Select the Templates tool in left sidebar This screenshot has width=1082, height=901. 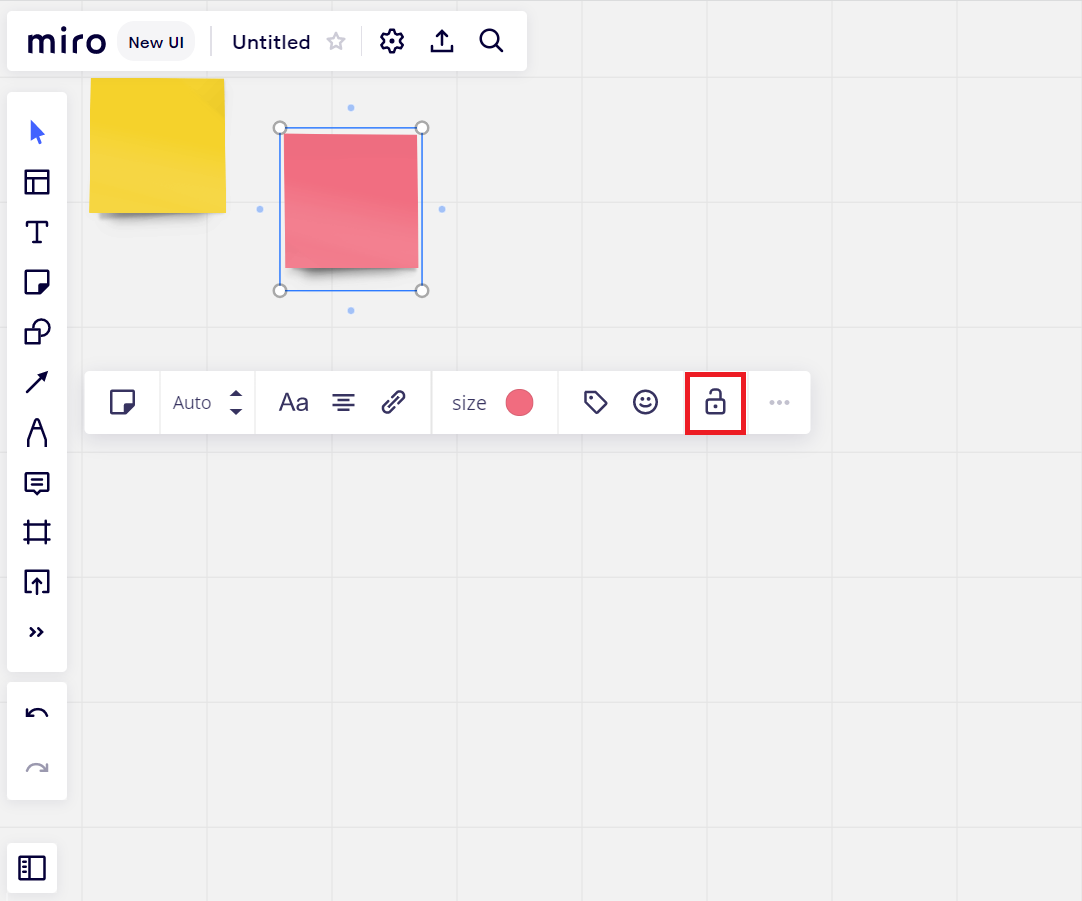coord(37,182)
